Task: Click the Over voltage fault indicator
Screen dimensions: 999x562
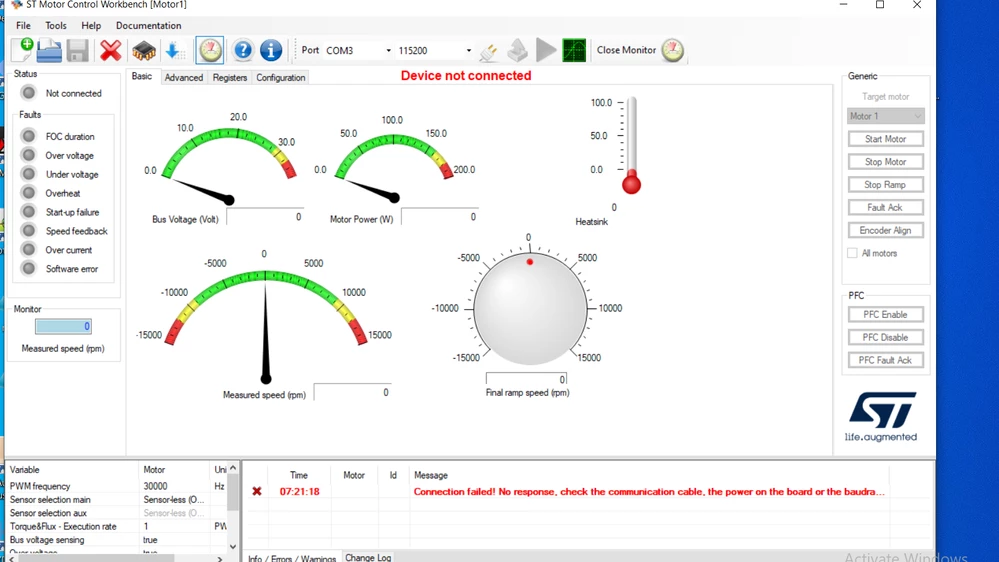Action: [x=29, y=155]
